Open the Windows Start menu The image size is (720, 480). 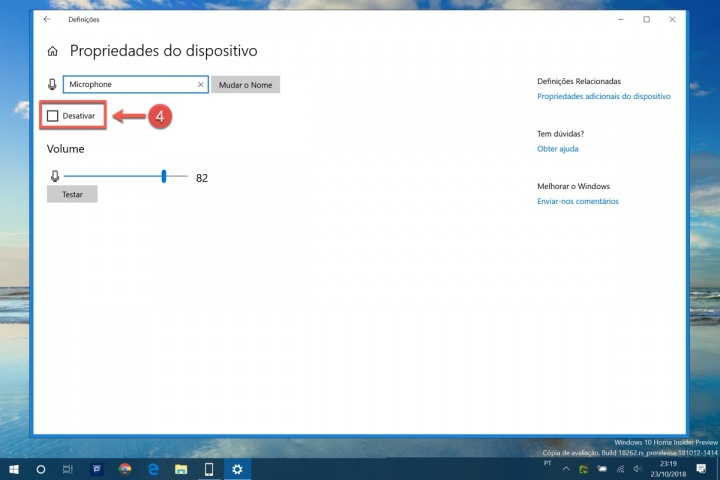click(14, 469)
